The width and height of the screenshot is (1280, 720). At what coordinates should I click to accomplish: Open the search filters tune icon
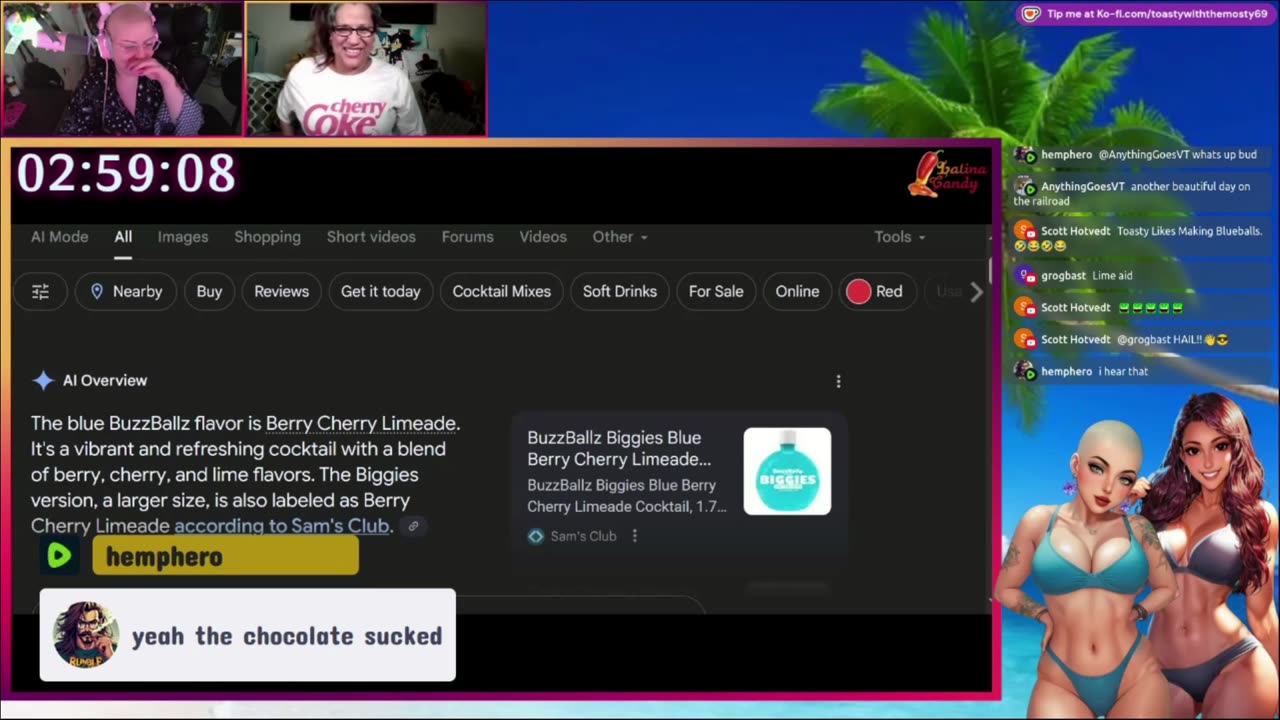40,292
